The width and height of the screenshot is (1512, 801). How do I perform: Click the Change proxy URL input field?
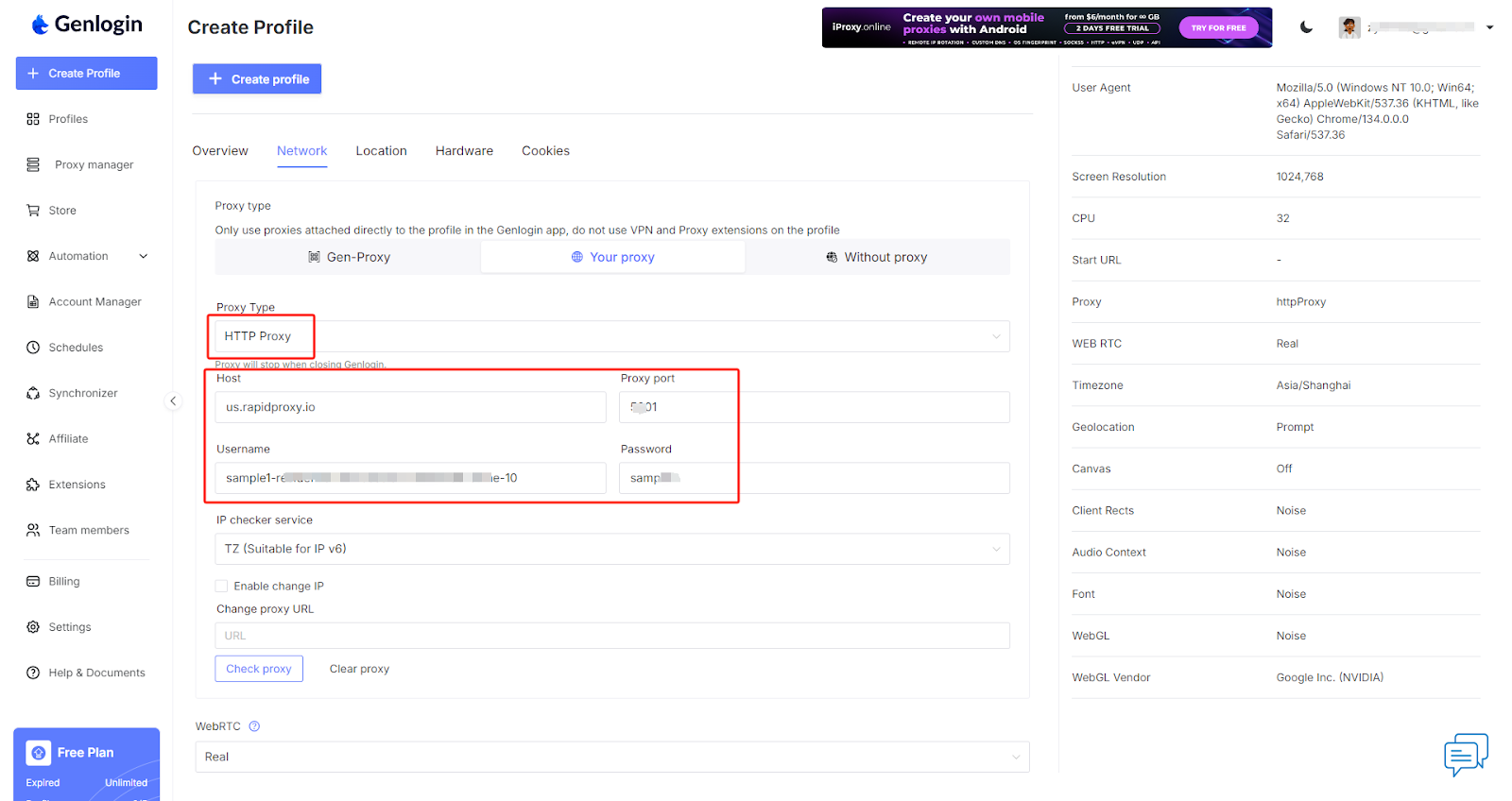[x=611, y=636]
